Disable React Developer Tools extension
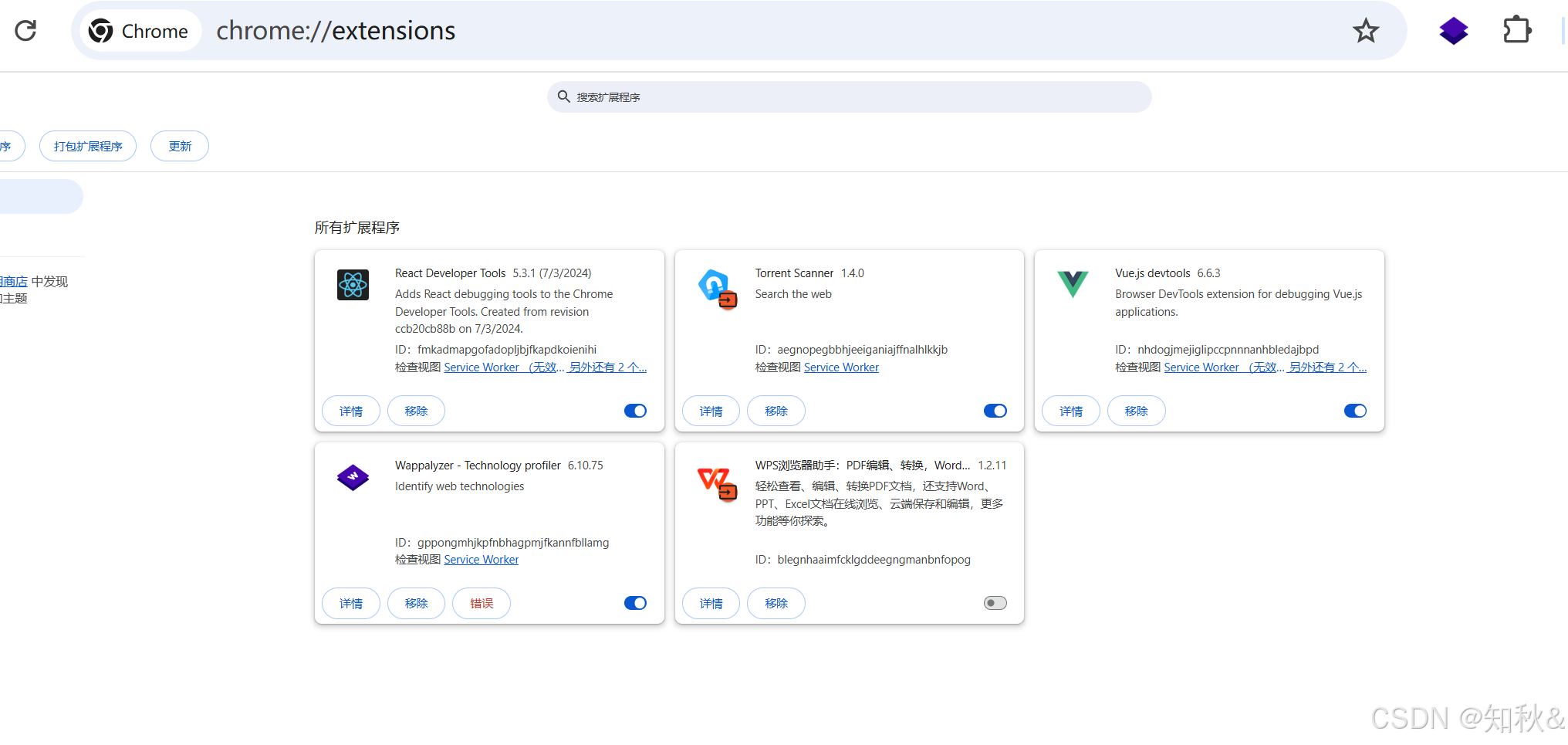The height and width of the screenshot is (745, 1568). click(635, 411)
